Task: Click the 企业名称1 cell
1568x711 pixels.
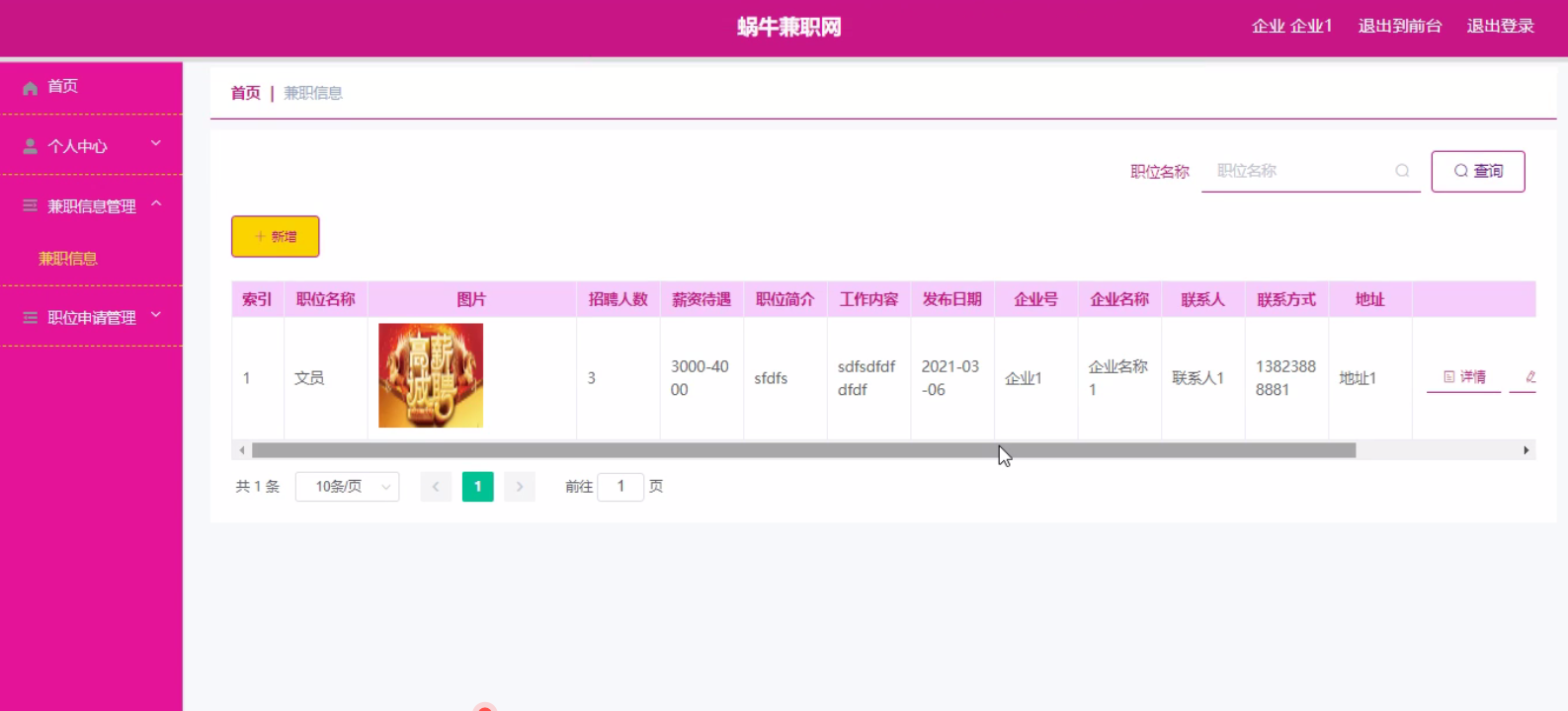Action: tap(1117, 378)
